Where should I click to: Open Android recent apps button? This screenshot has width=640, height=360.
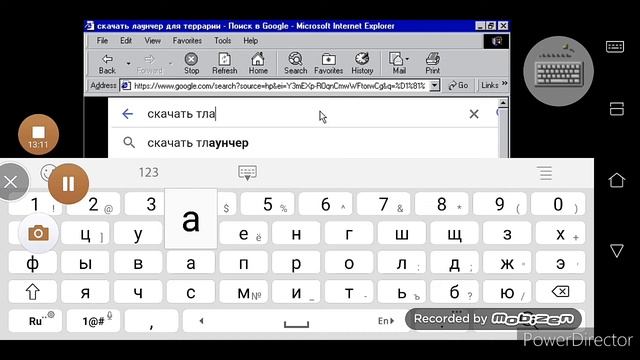tap(616, 109)
